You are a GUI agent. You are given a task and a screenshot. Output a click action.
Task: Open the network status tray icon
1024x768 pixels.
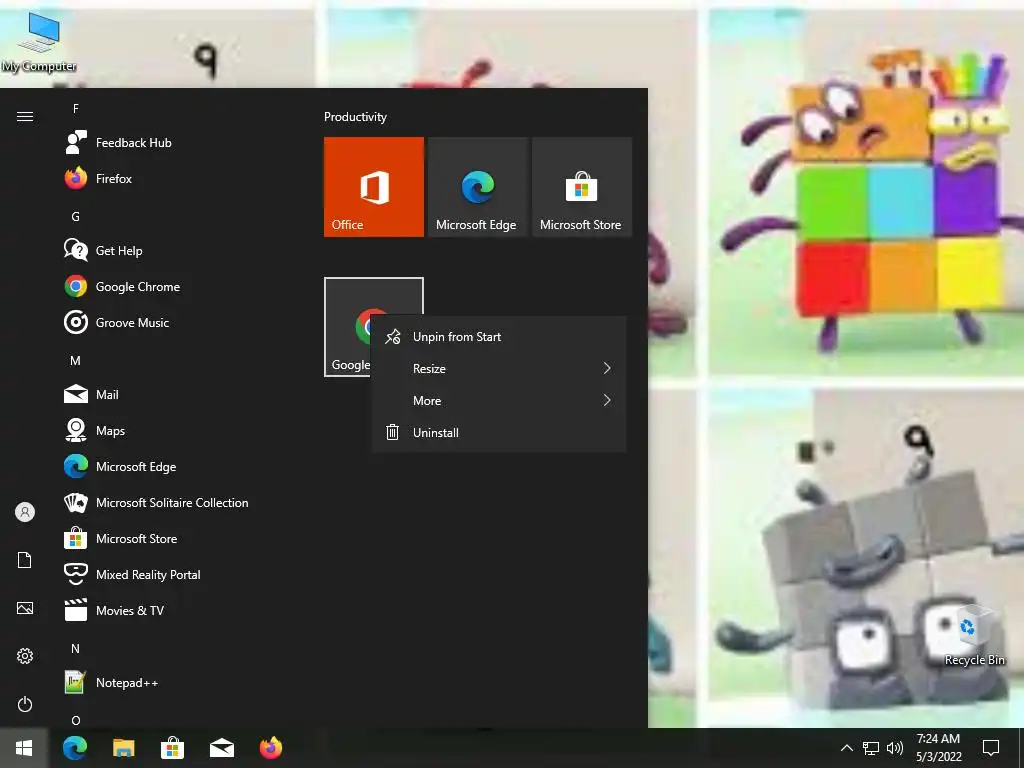pyautogui.click(x=871, y=748)
